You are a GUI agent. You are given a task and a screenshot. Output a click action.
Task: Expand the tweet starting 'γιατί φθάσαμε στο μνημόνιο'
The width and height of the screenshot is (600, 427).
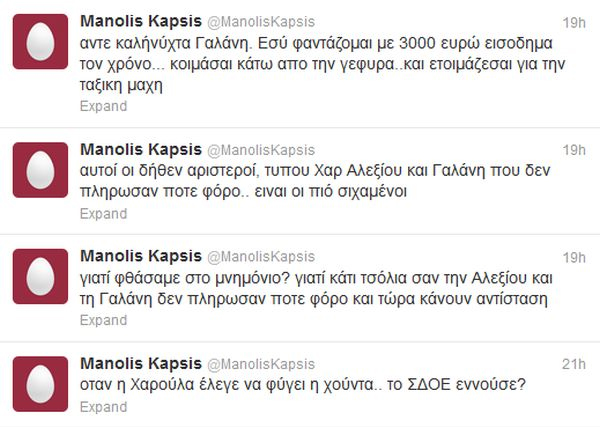(x=103, y=320)
